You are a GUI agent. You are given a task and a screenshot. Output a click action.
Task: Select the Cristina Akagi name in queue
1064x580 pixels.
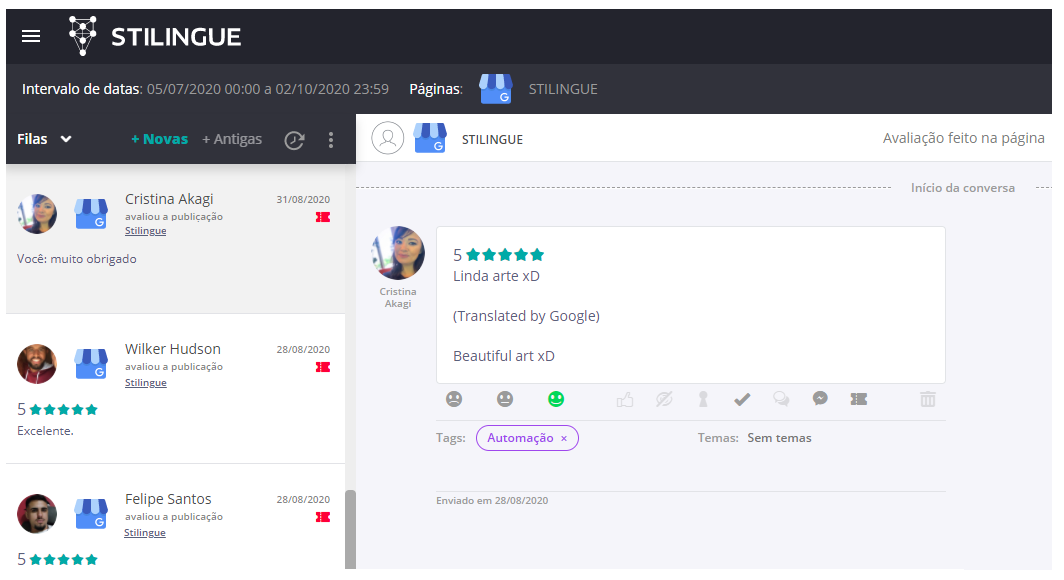pos(169,199)
